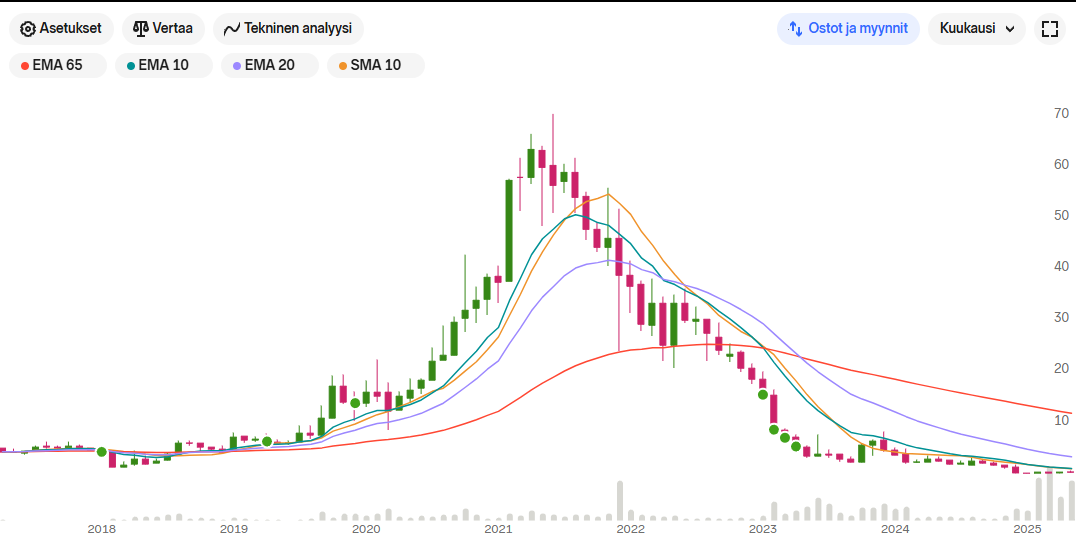Click the tall volume bar just before 2022
Viewport: 1076px width, 533px height.
(620, 500)
